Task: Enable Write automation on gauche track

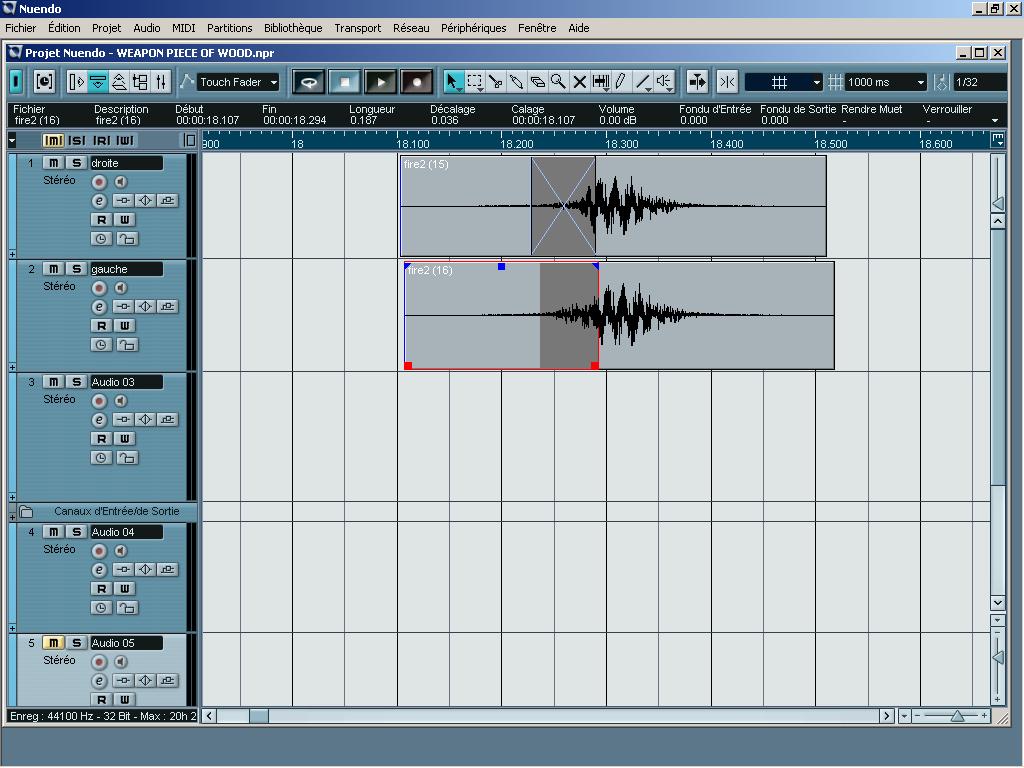Action: coord(125,326)
